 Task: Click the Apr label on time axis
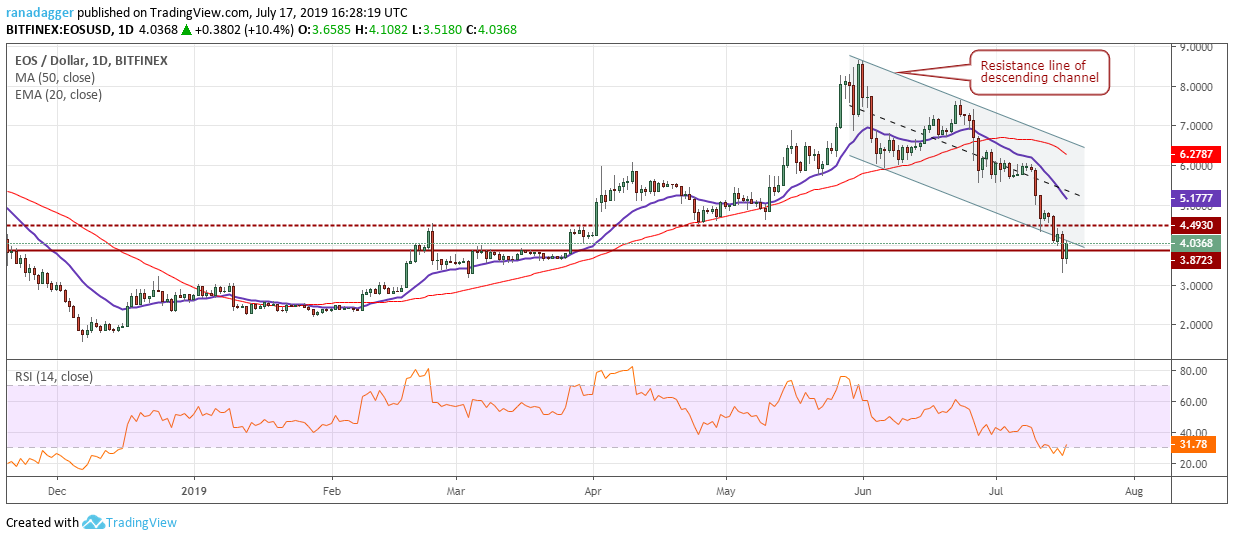tap(594, 492)
